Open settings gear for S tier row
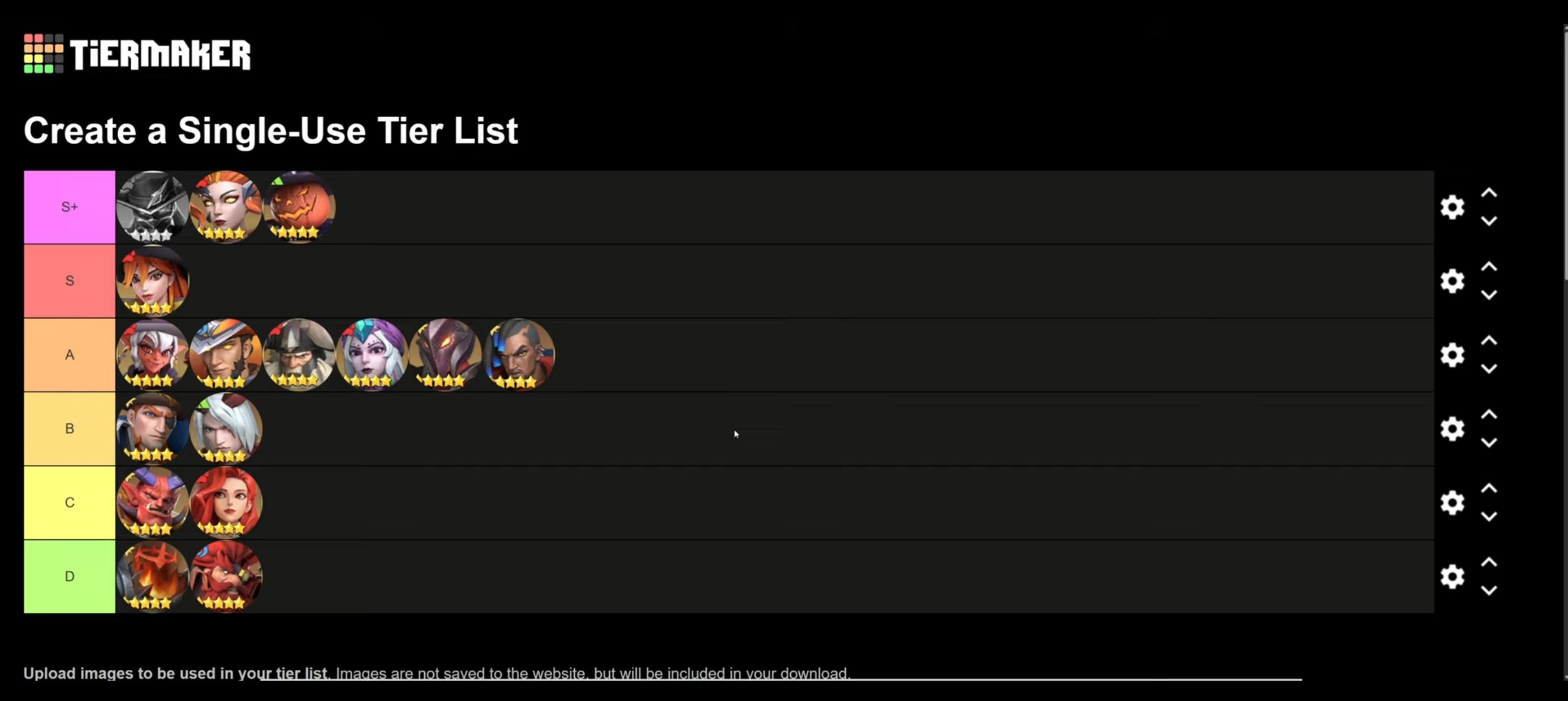Image resolution: width=1568 pixels, height=701 pixels. [1451, 280]
